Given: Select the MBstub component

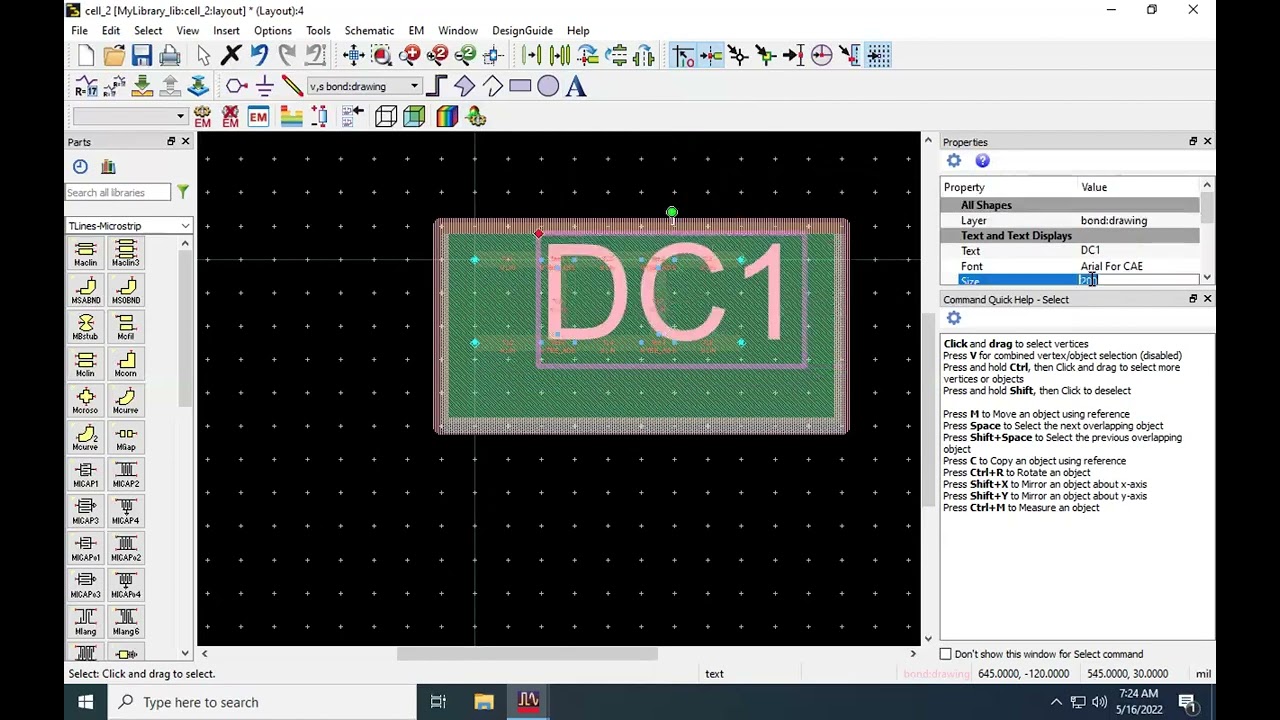Looking at the screenshot, I should (85, 327).
